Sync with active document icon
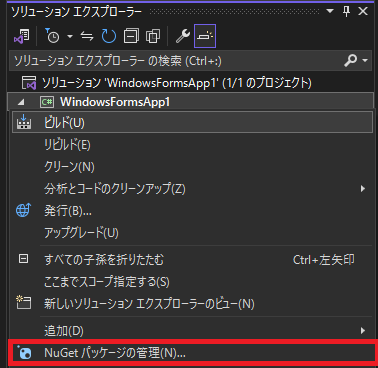Screen dimensions: 378x368 [87, 36]
